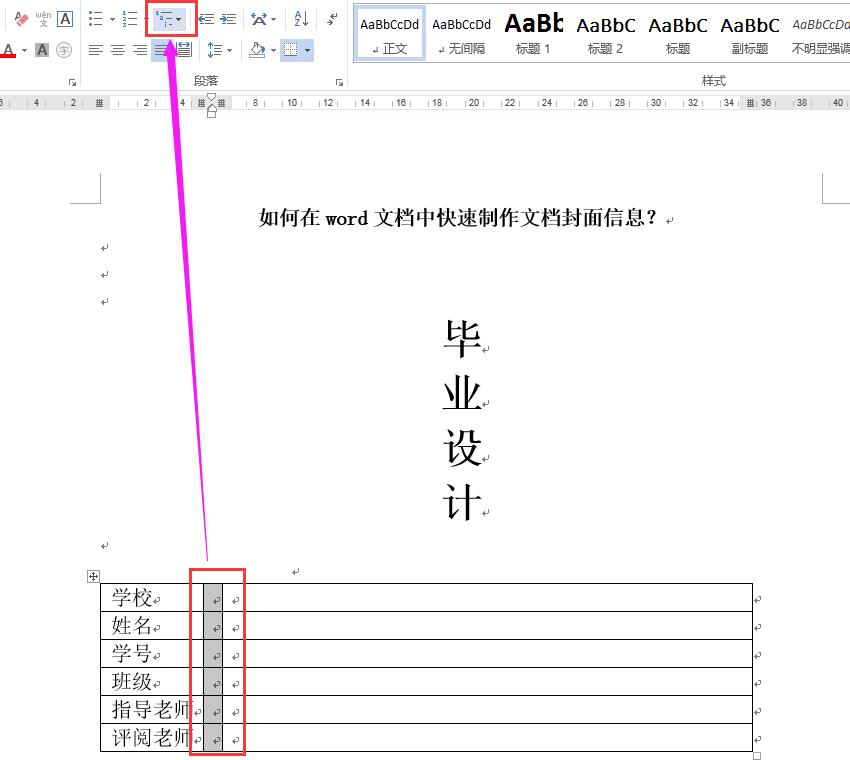Click the Asian Layout icon
Screen dimensions: 850x760
pos(257,19)
